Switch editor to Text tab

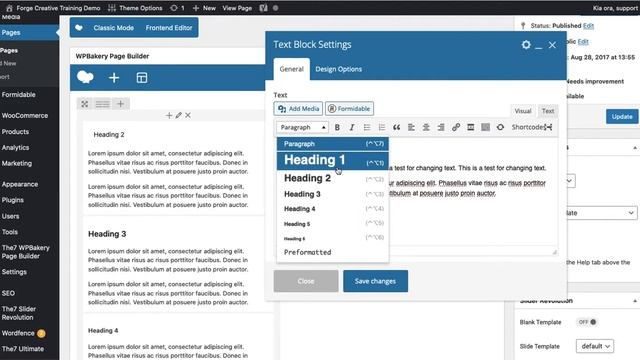click(x=548, y=111)
